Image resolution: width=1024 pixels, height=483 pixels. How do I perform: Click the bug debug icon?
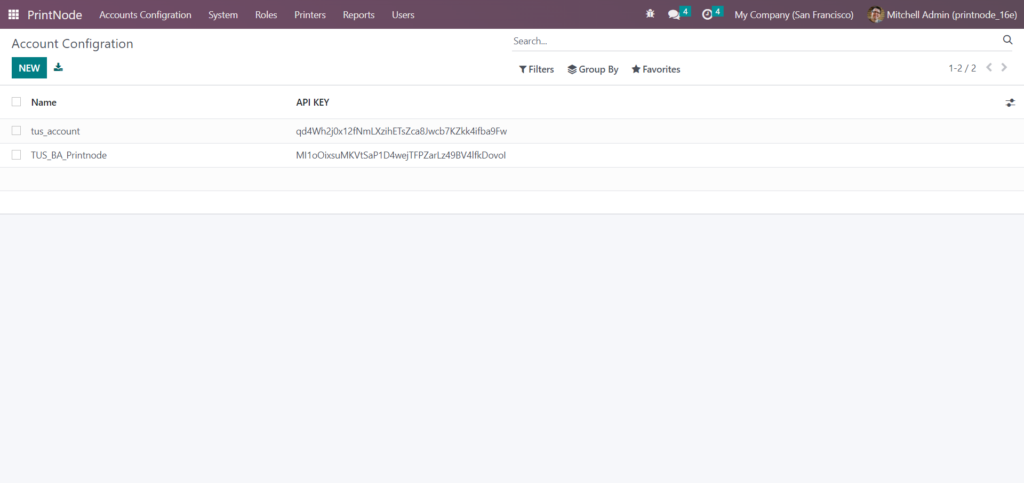[650, 14]
